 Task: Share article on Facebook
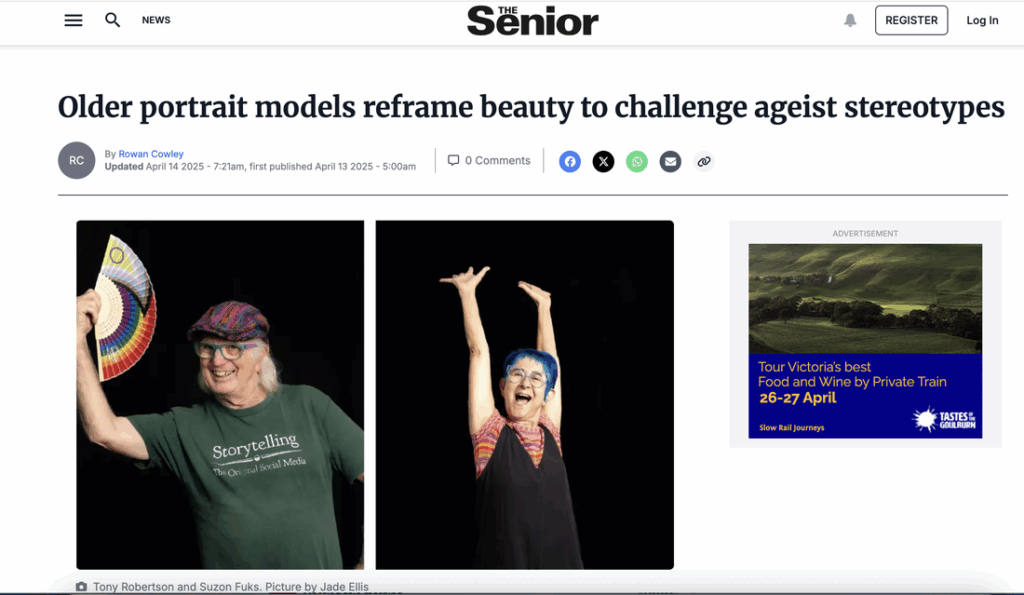click(569, 161)
